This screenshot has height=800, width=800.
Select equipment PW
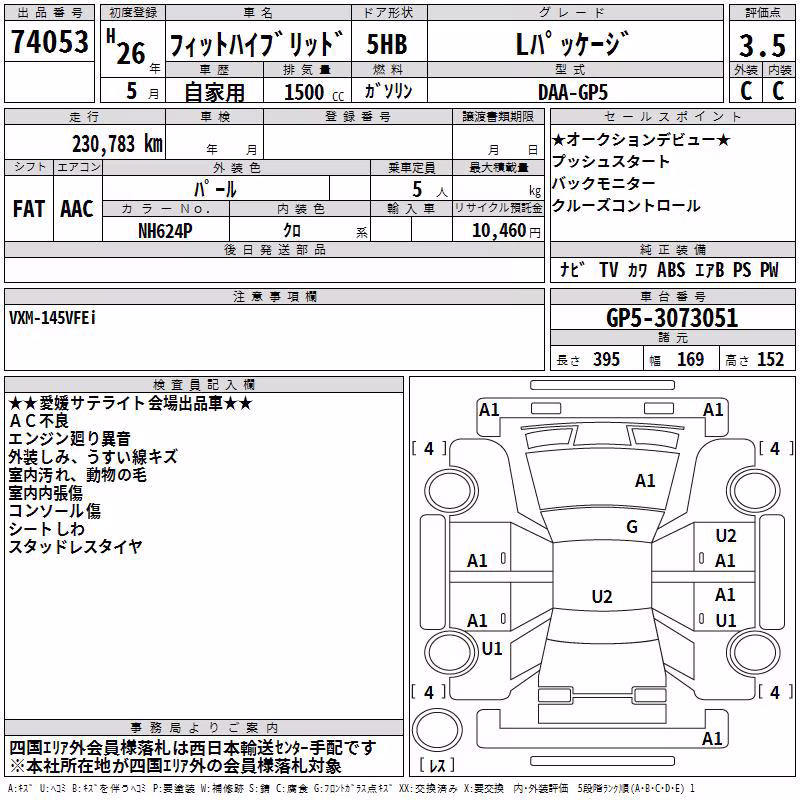coord(769,270)
